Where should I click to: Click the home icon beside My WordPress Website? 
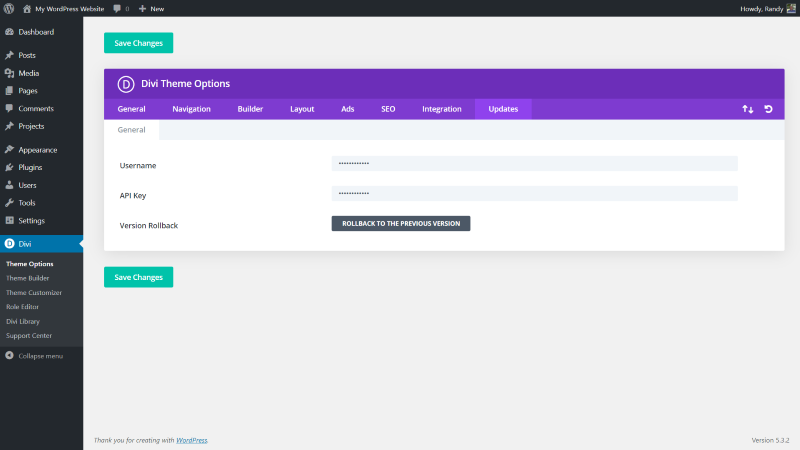[27, 9]
